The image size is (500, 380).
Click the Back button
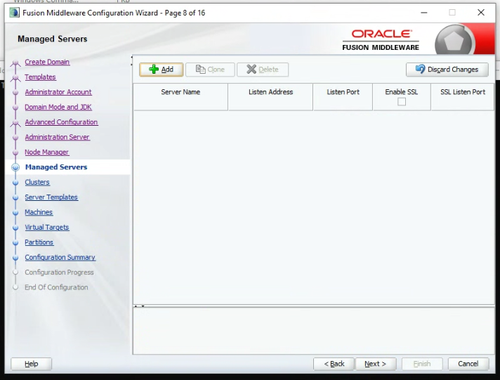334,364
